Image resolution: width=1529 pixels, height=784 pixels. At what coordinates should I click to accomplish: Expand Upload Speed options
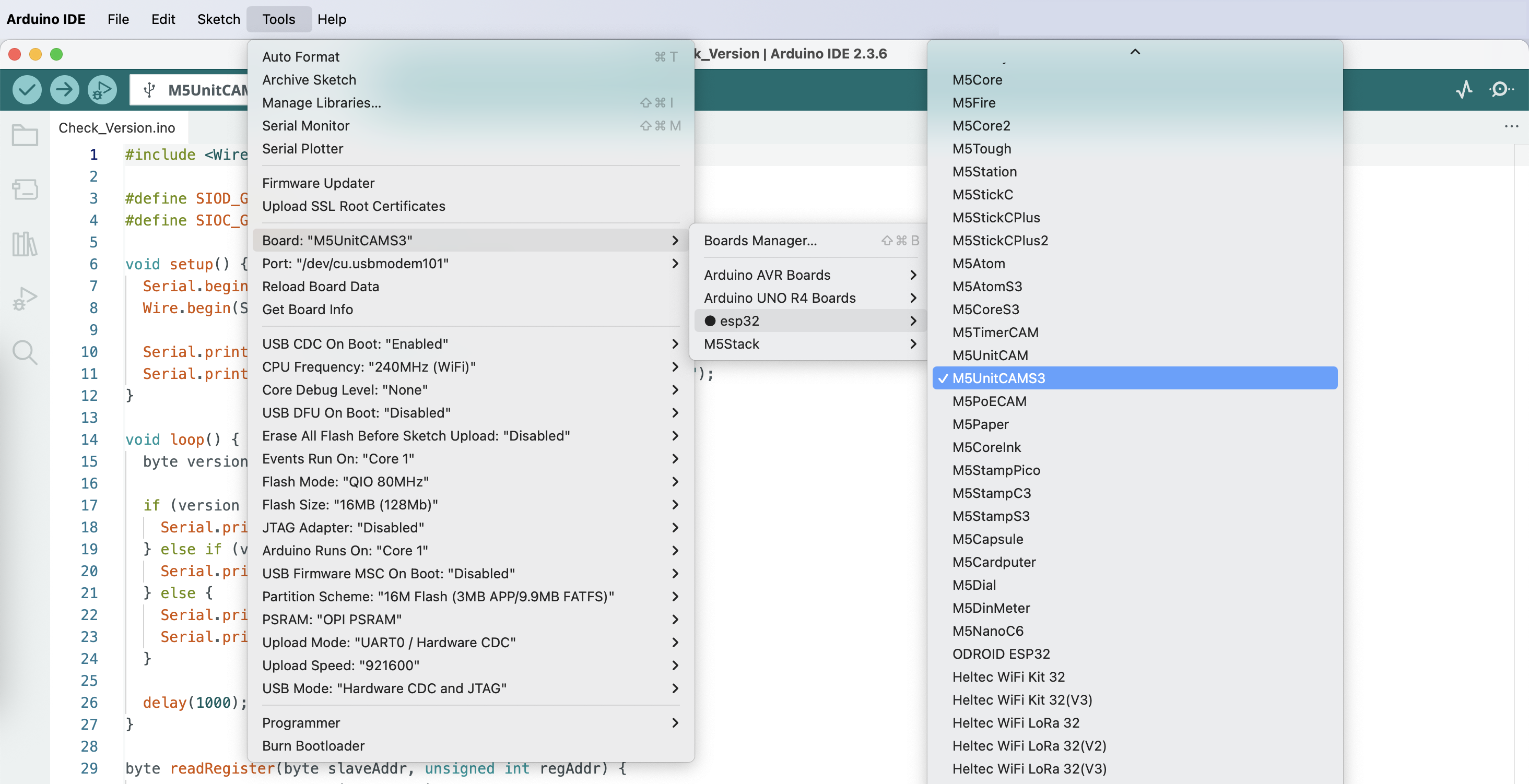(x=471, y=666)
